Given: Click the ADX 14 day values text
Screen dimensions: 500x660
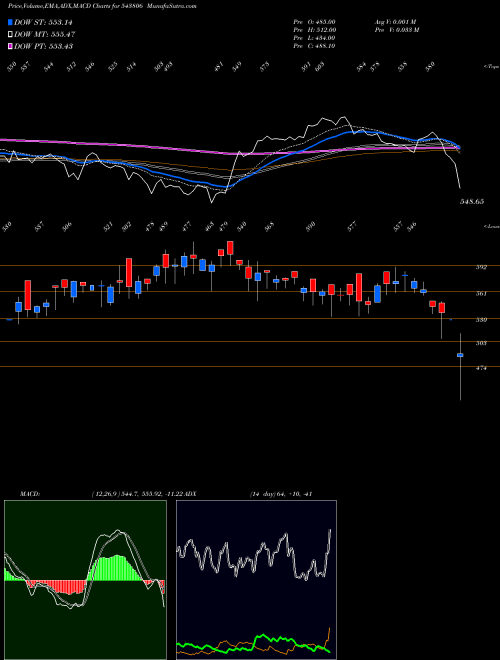Looking at the screenshot, I should click(280, 494).
